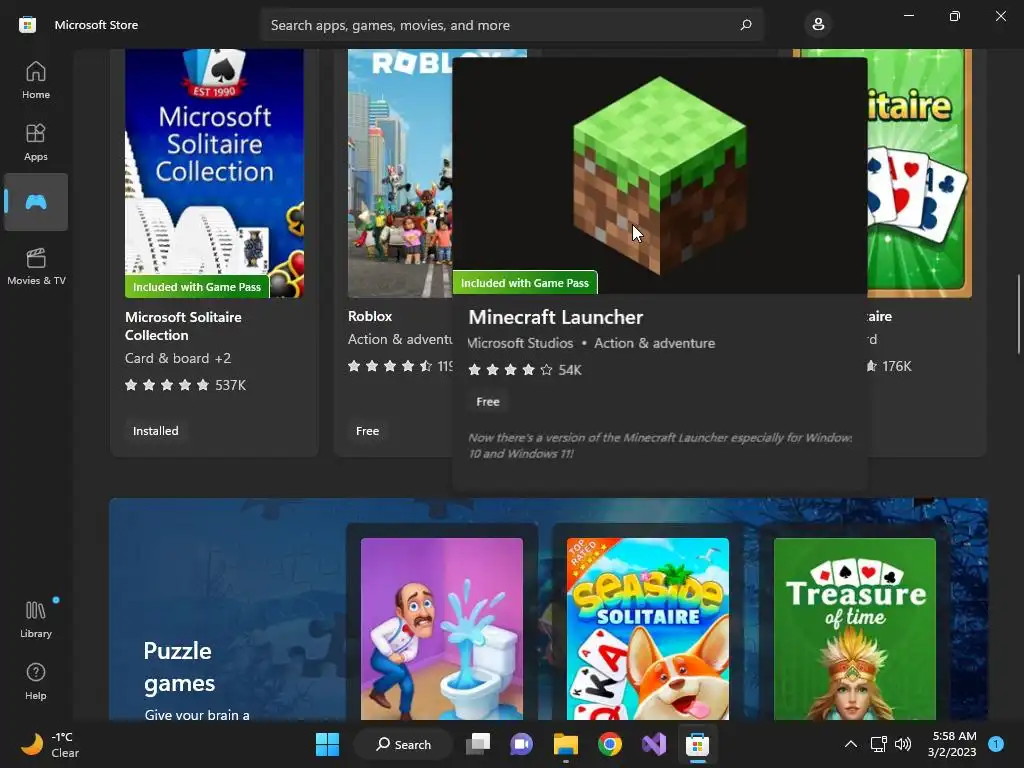Click the Free button under Minecraft Launcher
The height and width of the screenshot is (768, 1024).
488,402
